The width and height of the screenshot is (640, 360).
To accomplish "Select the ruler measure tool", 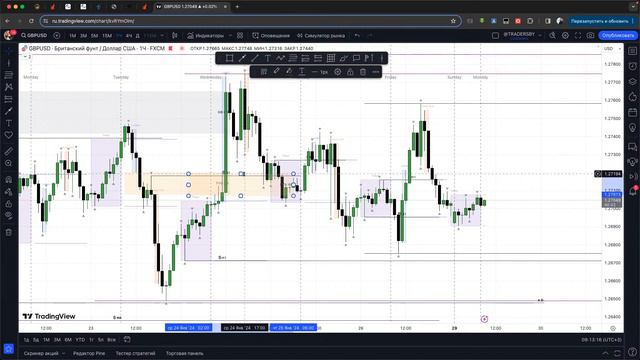I will click(x=9, y=151).
